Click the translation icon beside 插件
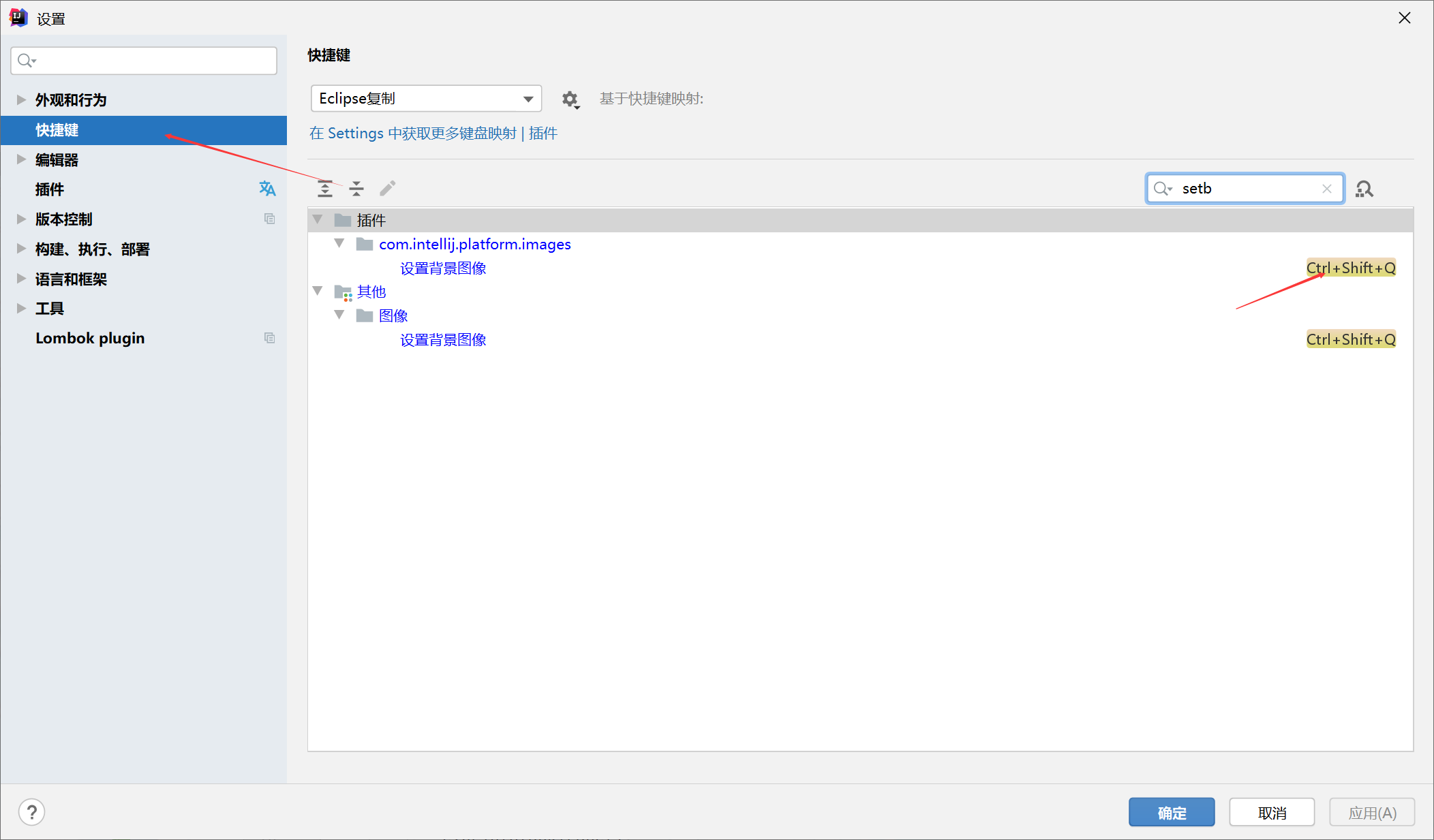 point(267,189)
